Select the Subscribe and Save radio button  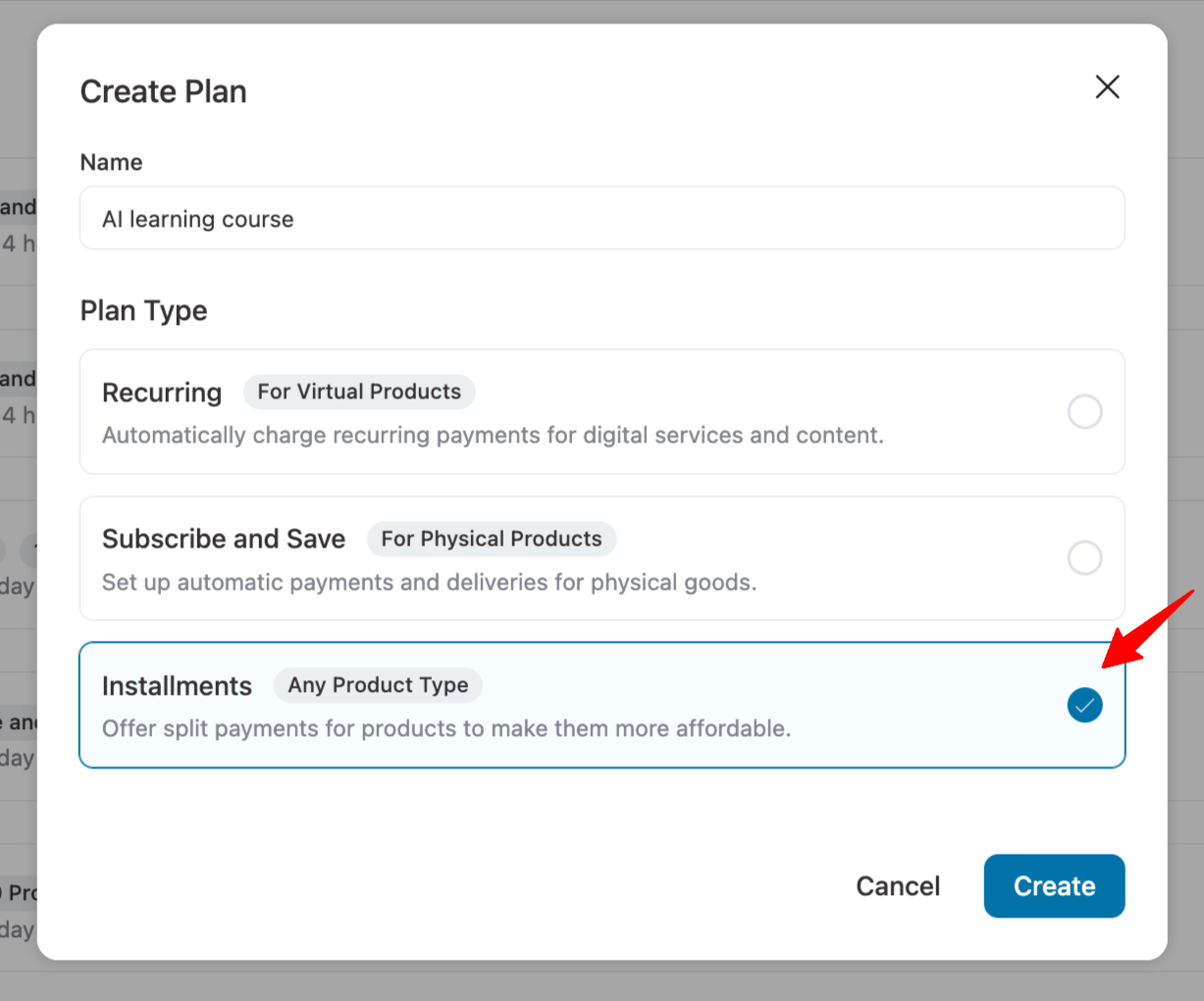click(x=1084, y=557)
